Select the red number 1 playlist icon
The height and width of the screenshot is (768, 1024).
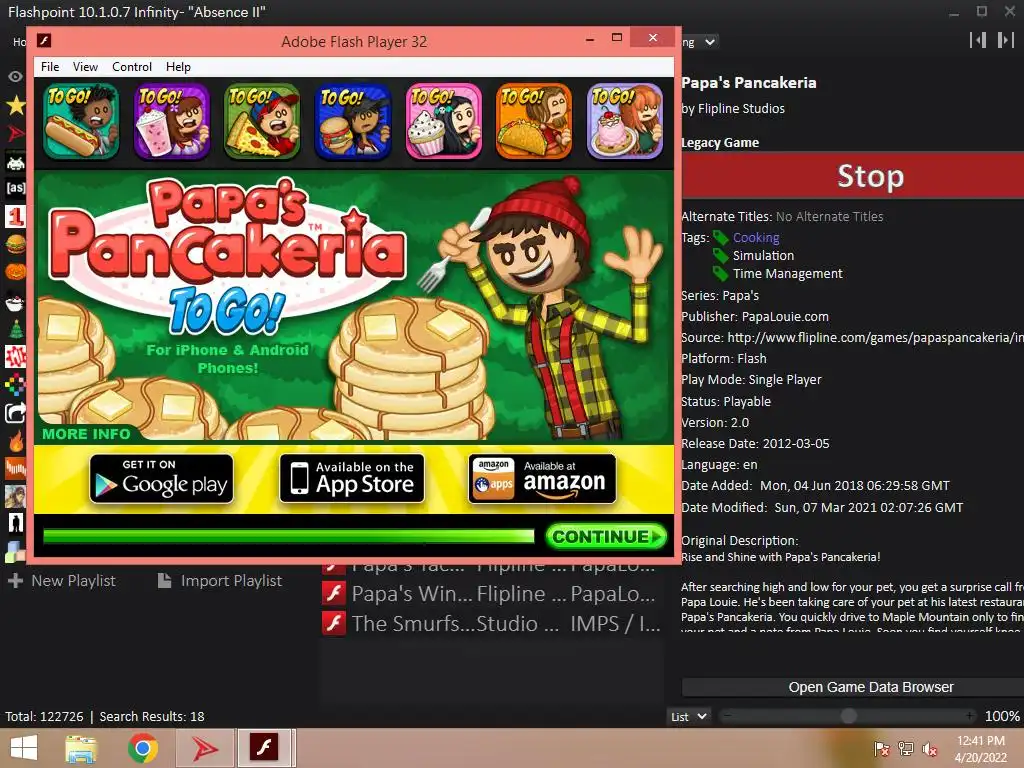[15, 216]
